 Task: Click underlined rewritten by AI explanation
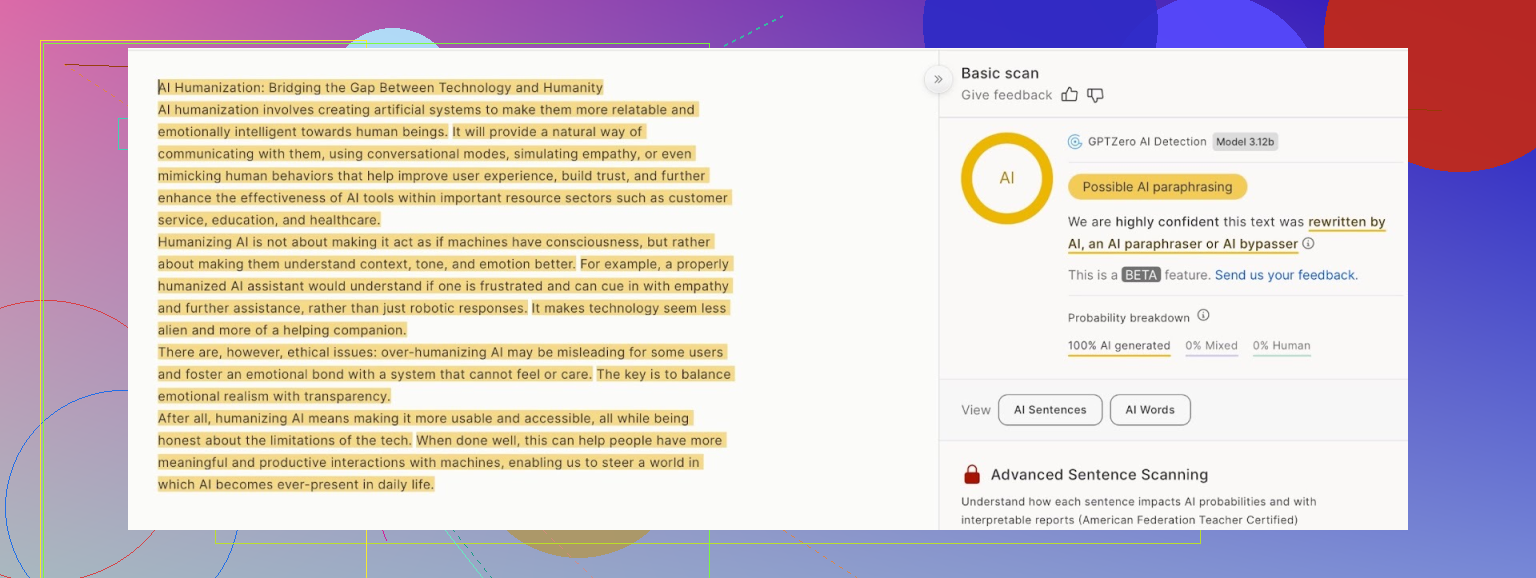point(1346,222)
